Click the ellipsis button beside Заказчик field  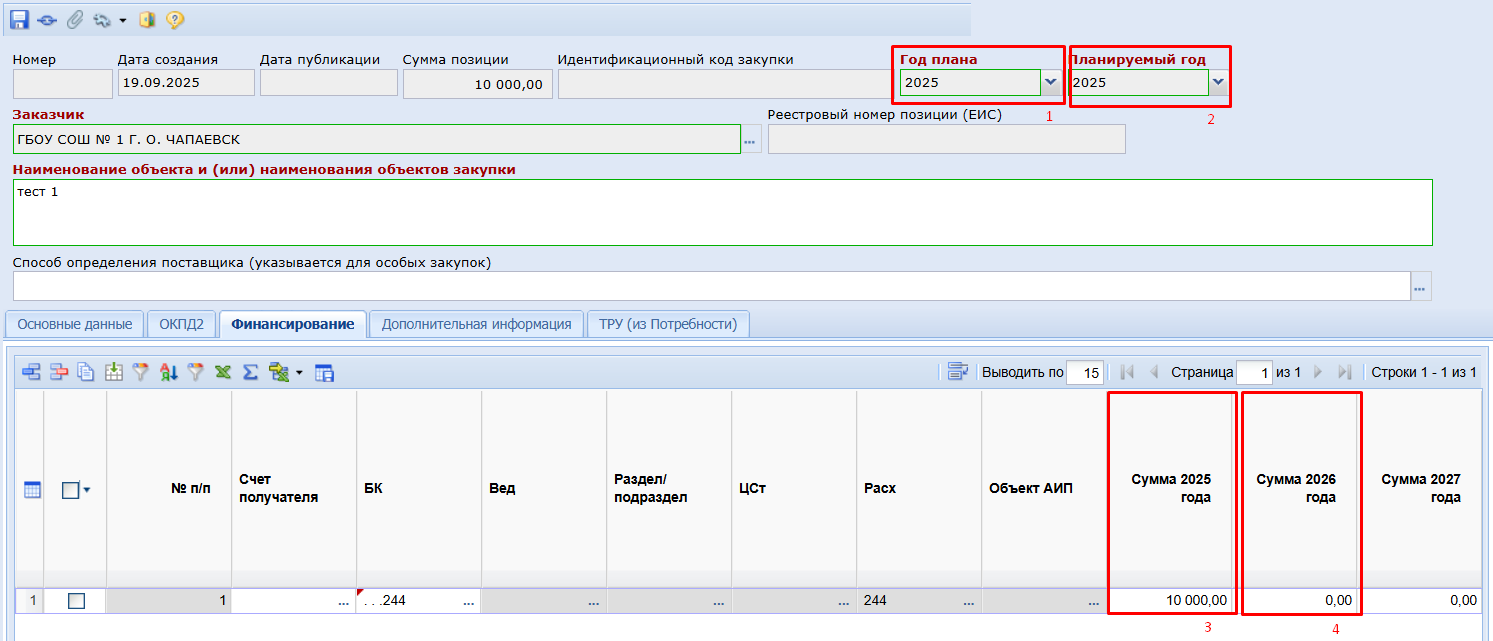pos(751,140)
